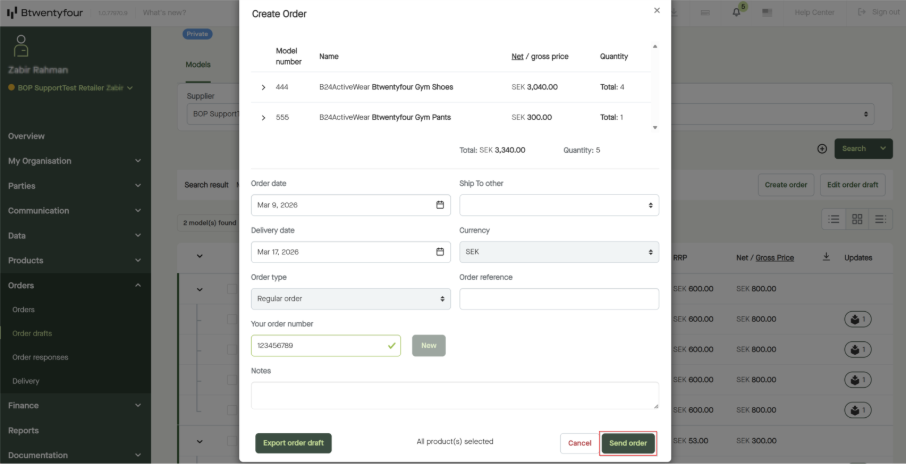Open the Ship To other dropdown
The height and width of the screenshot is (465, 906).
tap(558, 205)
